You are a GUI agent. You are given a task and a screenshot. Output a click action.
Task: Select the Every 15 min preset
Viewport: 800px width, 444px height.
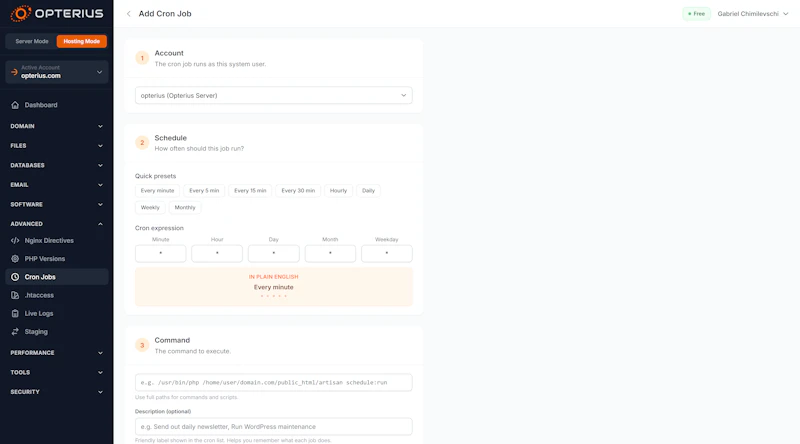pyautogui.click(x=250, y=191)
